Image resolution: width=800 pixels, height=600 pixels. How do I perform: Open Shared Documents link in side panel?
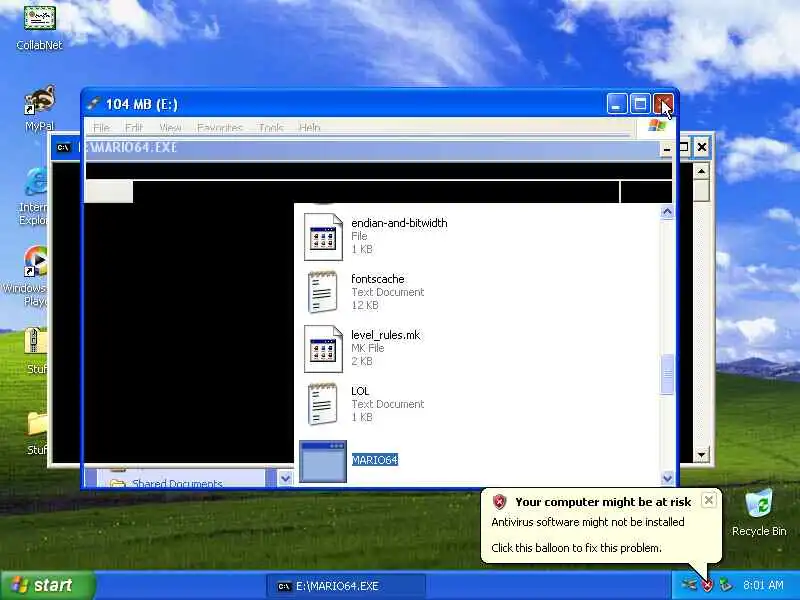click(x=177, y=483)
